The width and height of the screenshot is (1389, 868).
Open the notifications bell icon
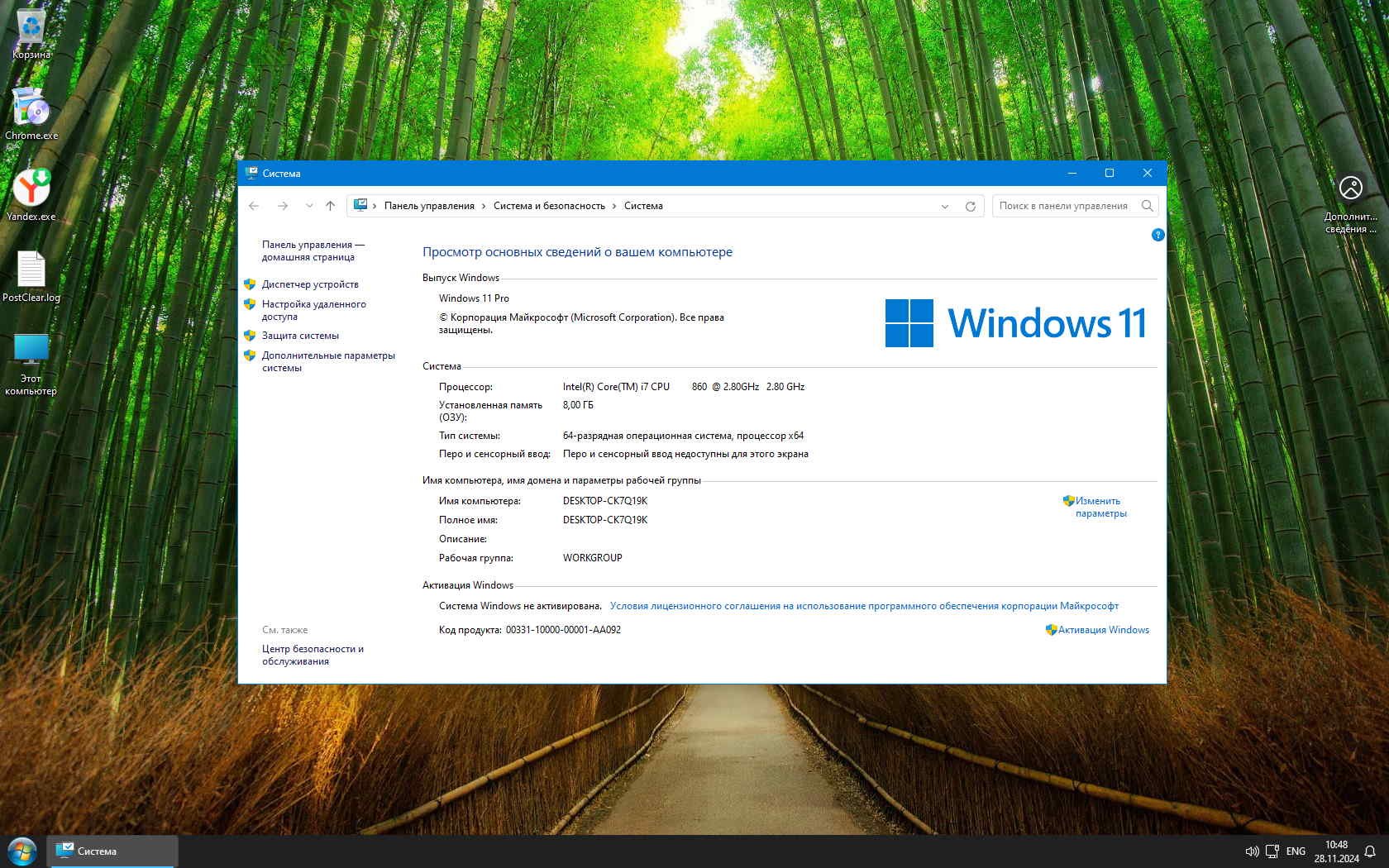(x=1370, y=851)
